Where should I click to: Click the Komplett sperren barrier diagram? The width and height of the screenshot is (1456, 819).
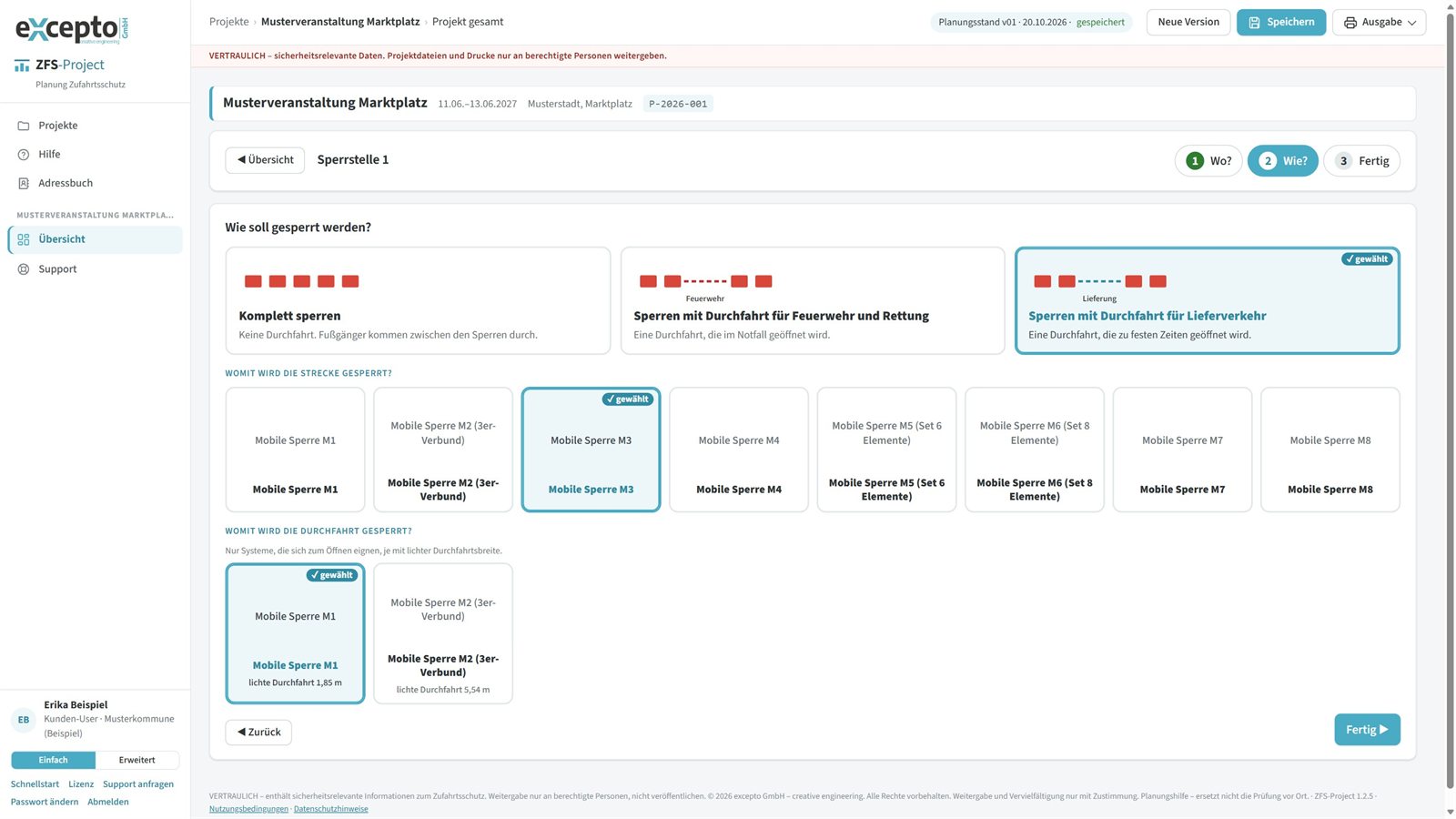point(301,281)
